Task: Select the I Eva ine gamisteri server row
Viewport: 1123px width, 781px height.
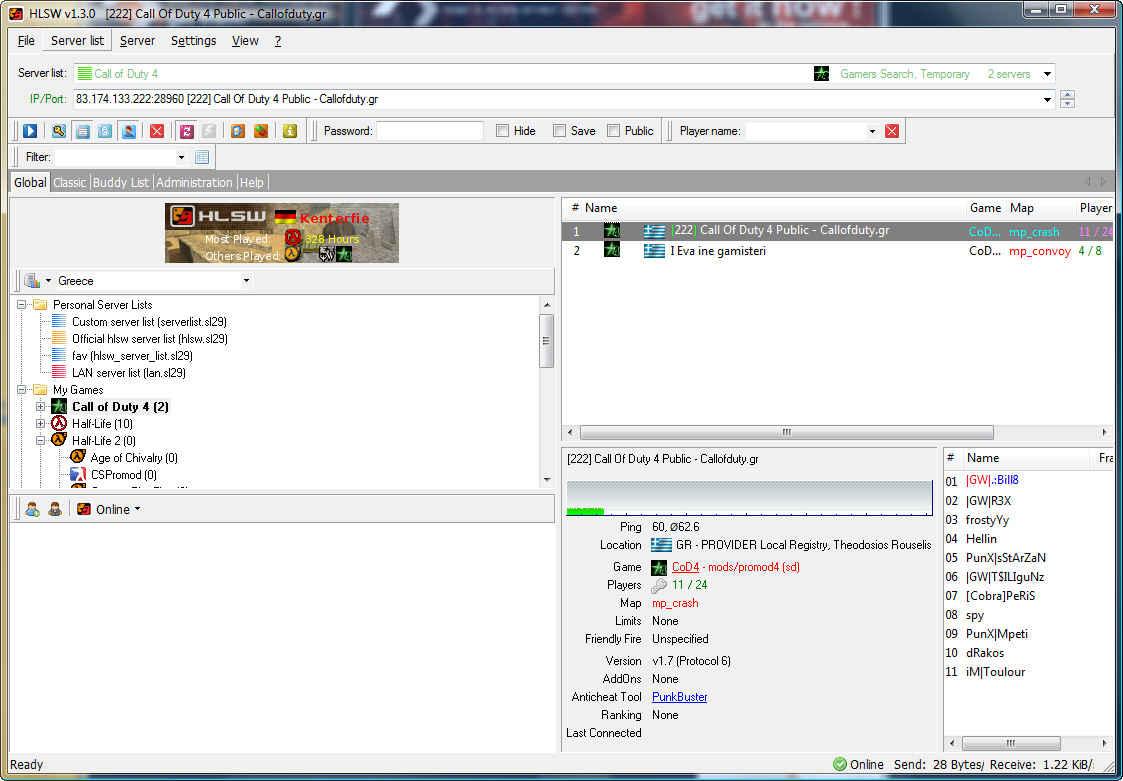Action: (838, 251)
